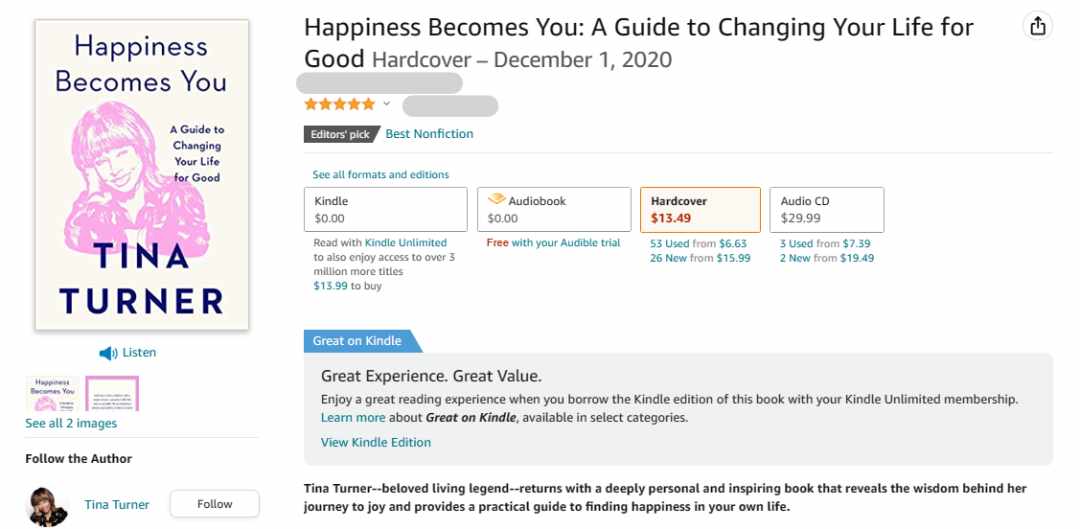Follow author Tina Turner

[214, 504]
